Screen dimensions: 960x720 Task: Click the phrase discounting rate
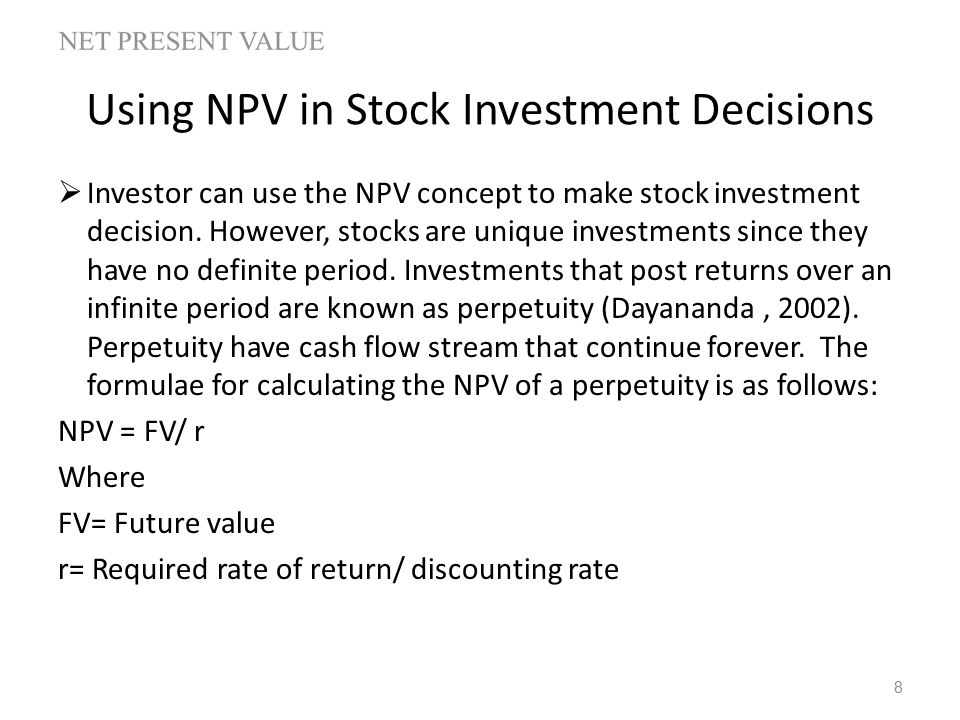(515, 569)
